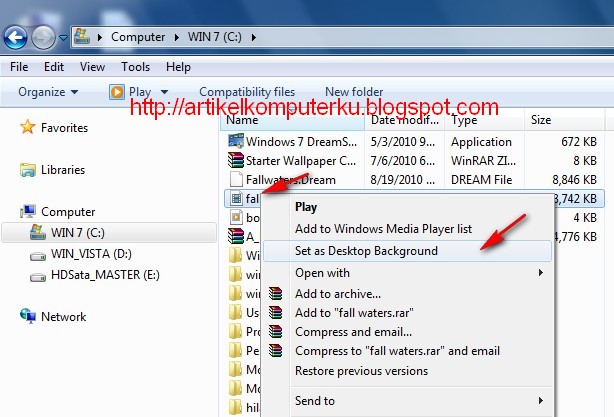
Task: Open the recent pages dropdown arrow
Action: [63, 38]
